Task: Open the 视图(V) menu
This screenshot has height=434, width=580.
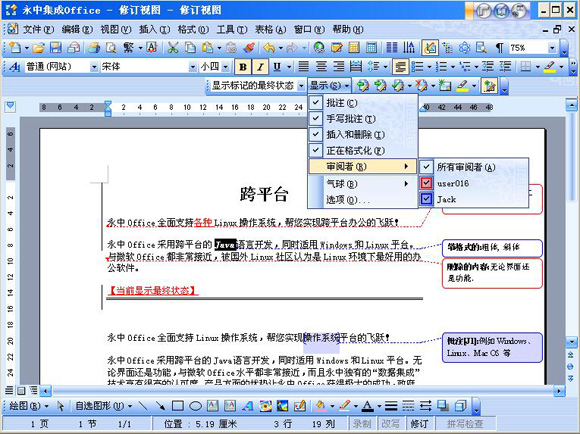Action: coord(116,29)
